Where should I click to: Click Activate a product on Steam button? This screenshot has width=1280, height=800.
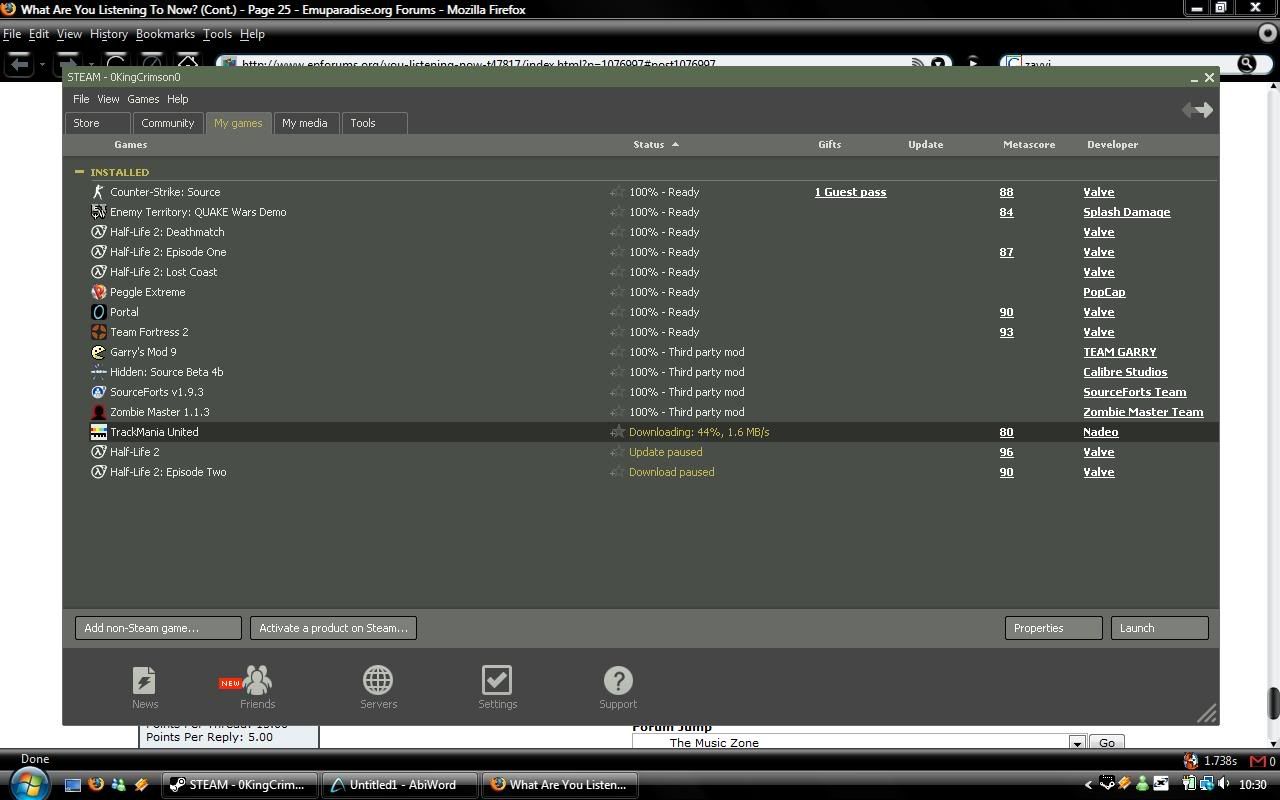[333, 628]
